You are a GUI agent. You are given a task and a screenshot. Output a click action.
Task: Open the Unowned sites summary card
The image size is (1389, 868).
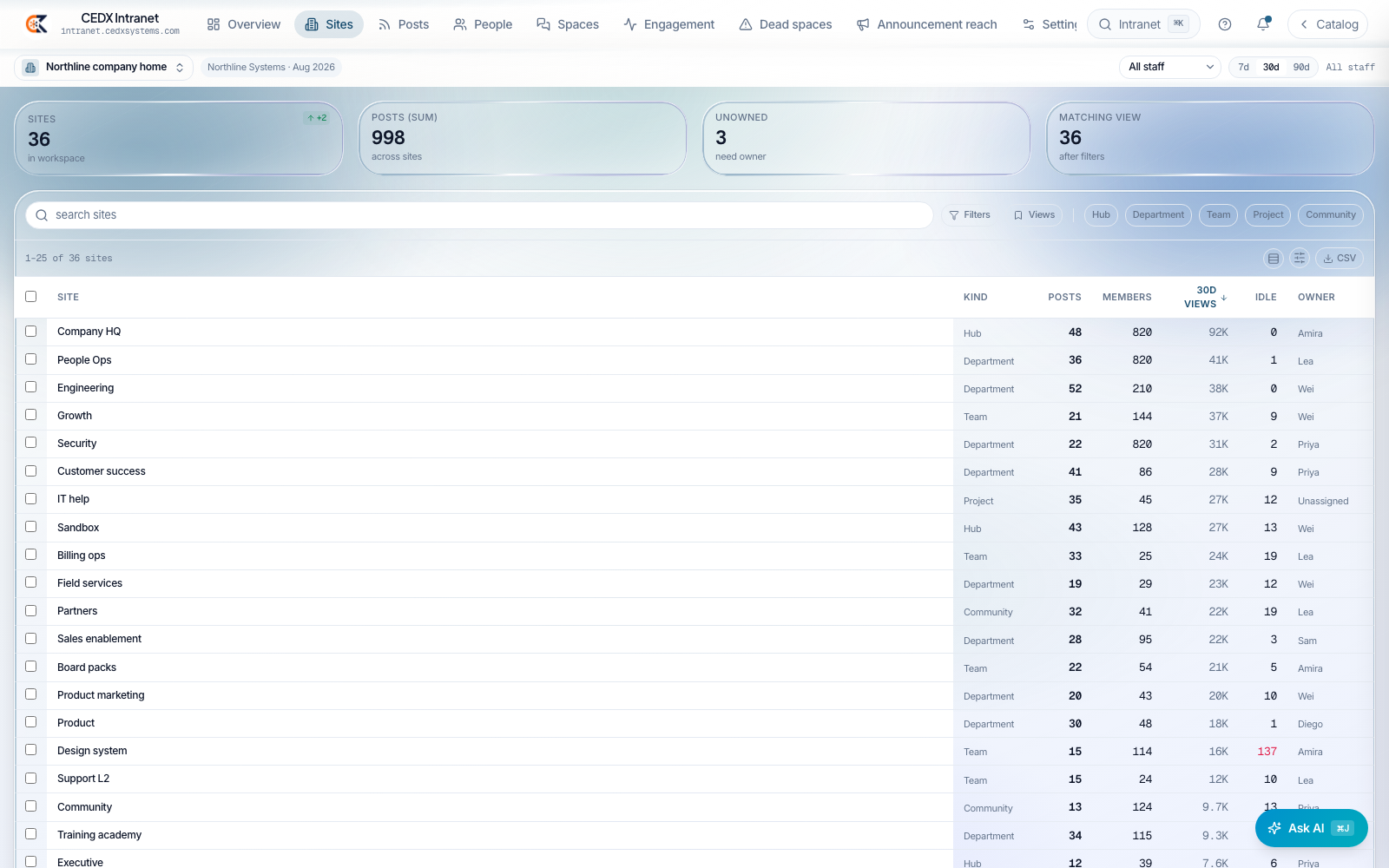coord(866,138)
